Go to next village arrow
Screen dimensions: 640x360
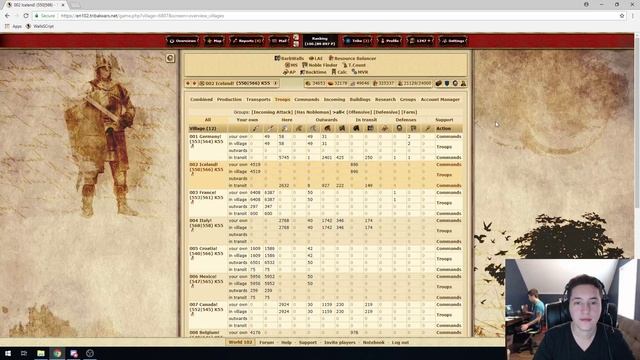click(x=194, y=83)
